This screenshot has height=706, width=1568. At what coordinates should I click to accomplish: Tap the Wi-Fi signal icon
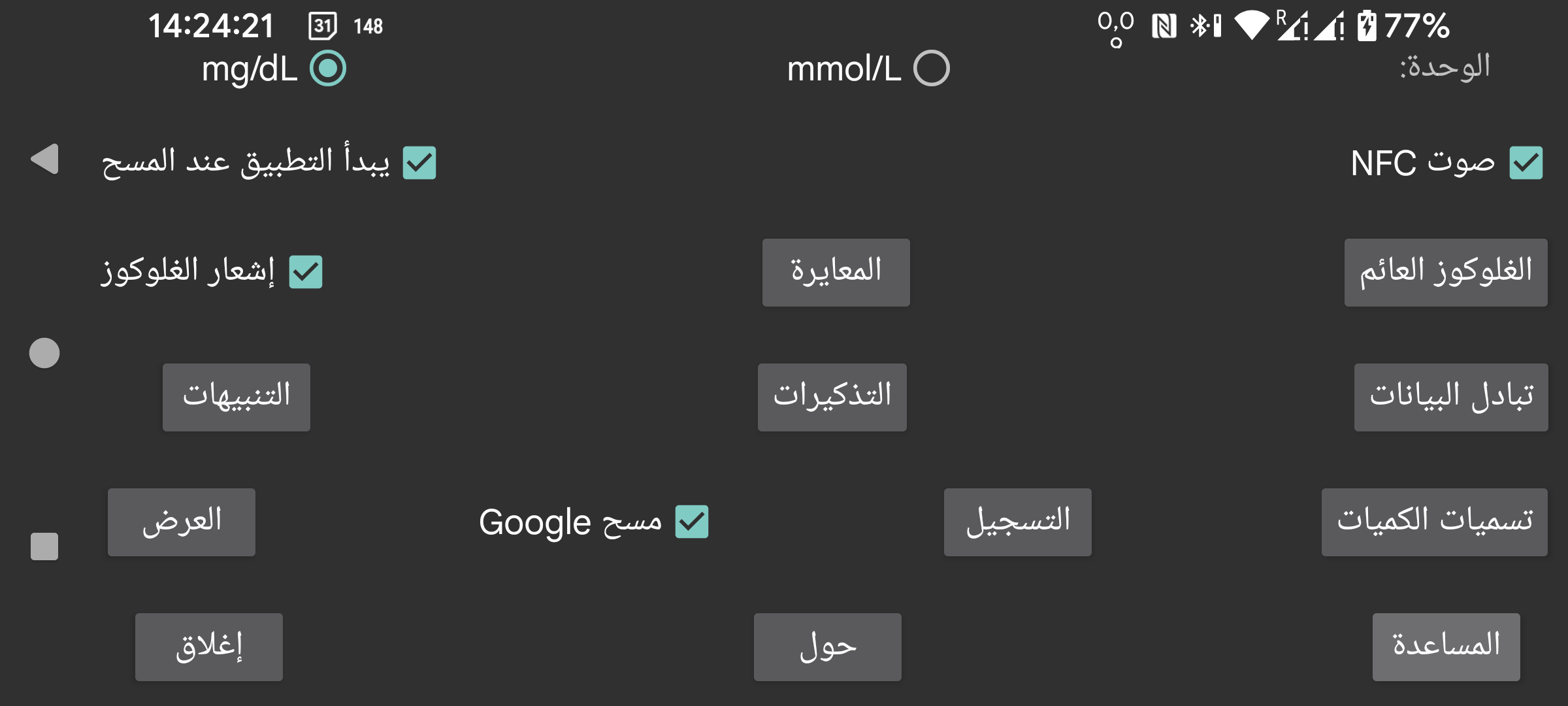(x=1251, y=26)
